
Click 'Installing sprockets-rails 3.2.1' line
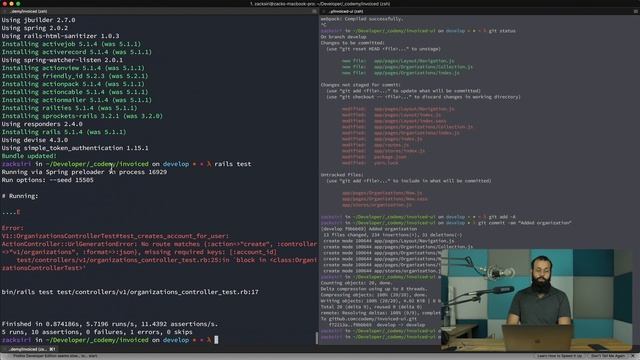point(82,116)
